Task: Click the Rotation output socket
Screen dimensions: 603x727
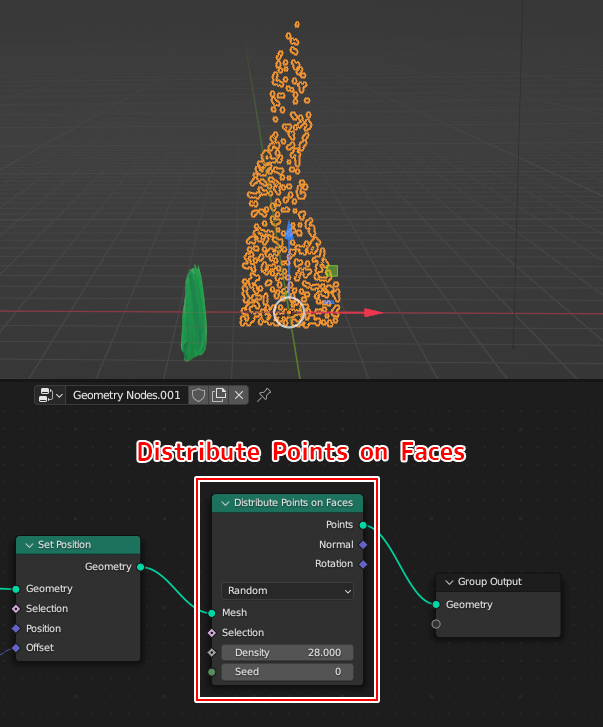Action: point(363,564)
